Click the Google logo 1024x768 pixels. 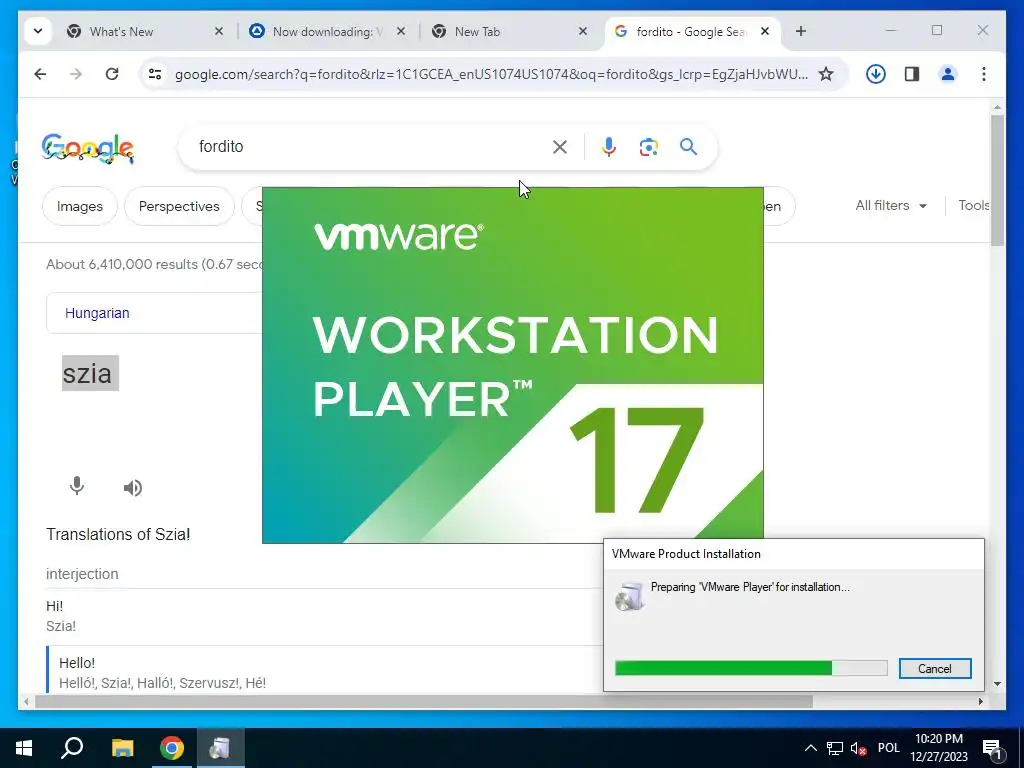pyautogui.click(x=88, y=148)
